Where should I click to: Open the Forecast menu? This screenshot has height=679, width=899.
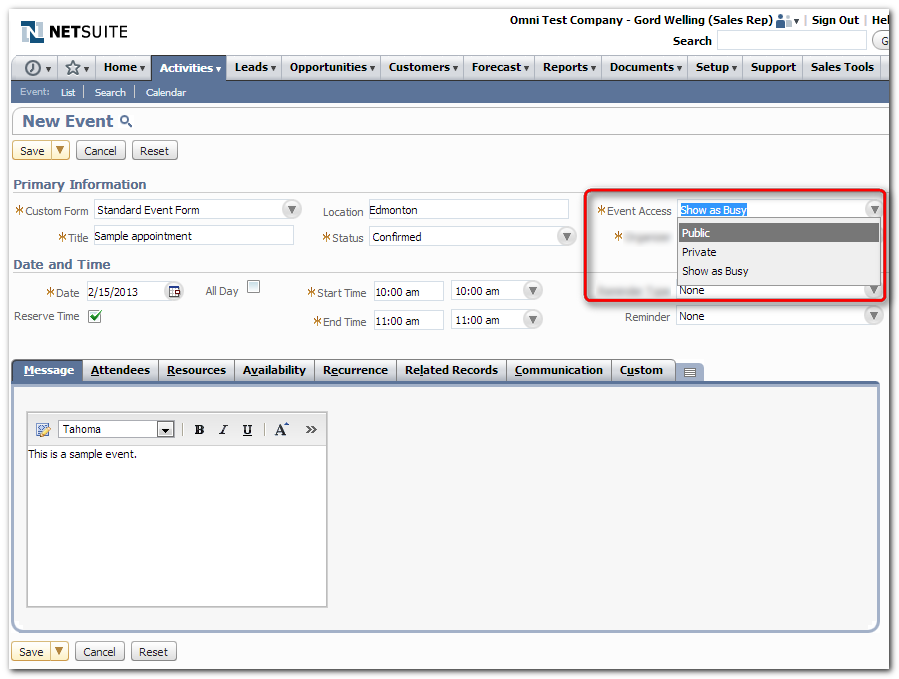499,68
